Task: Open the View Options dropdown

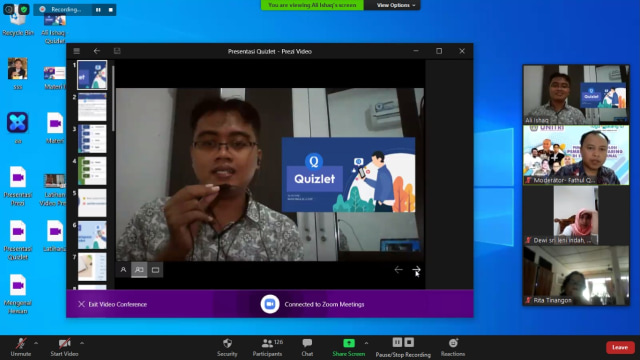Action: point(396,5)
